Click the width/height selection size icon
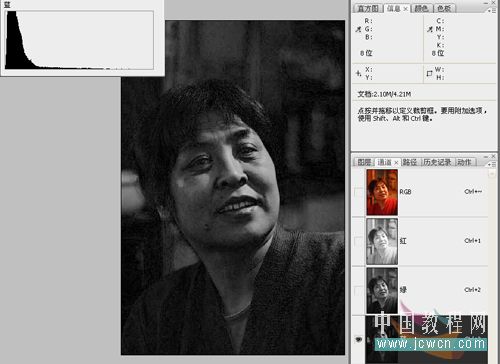This screenshot has height=364, width=500. tap(429, 73)
